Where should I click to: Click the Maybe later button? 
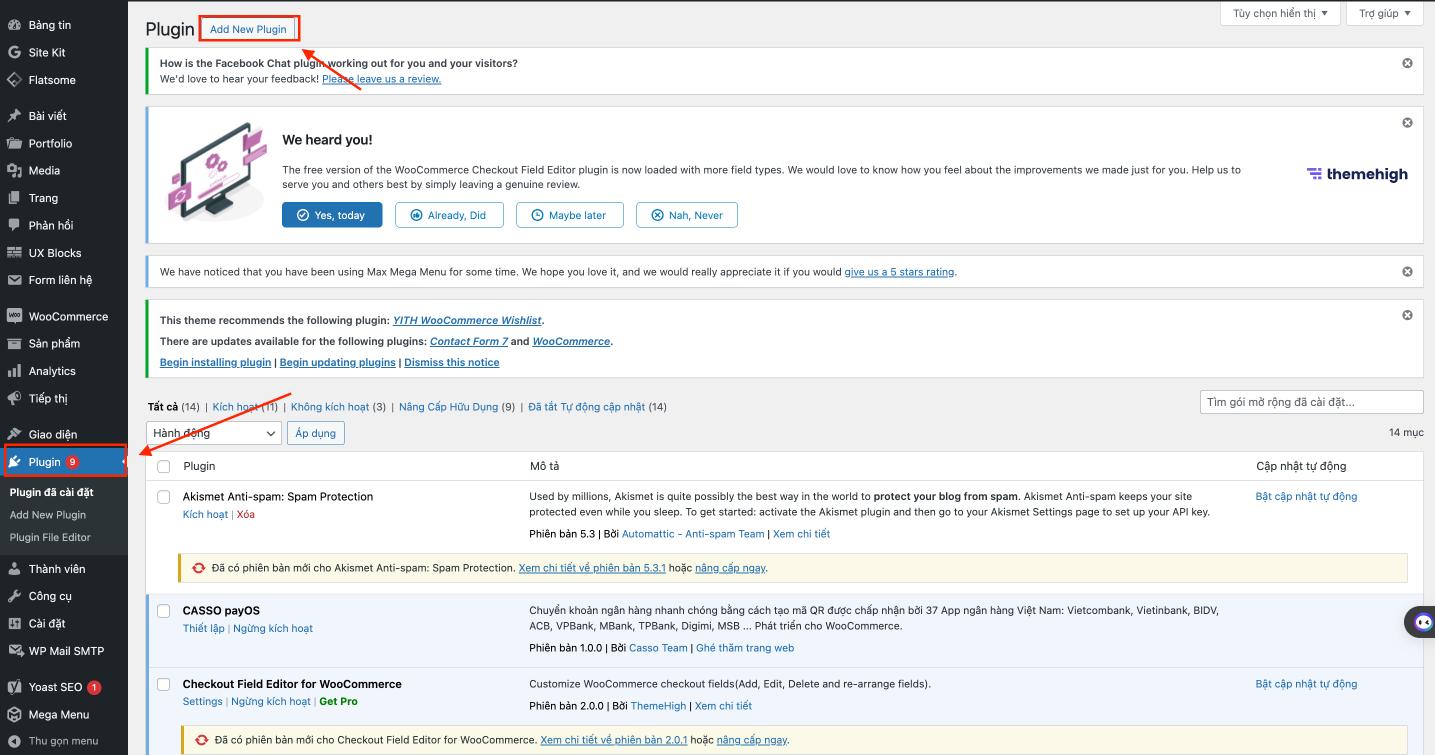[568, 215]
